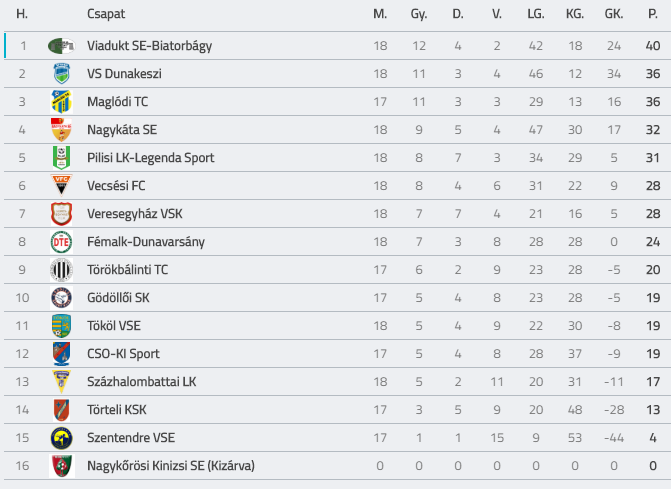671x489 pixels.
Task: Select the Törteli KSK team name
Action: click(x=117, y=410)
